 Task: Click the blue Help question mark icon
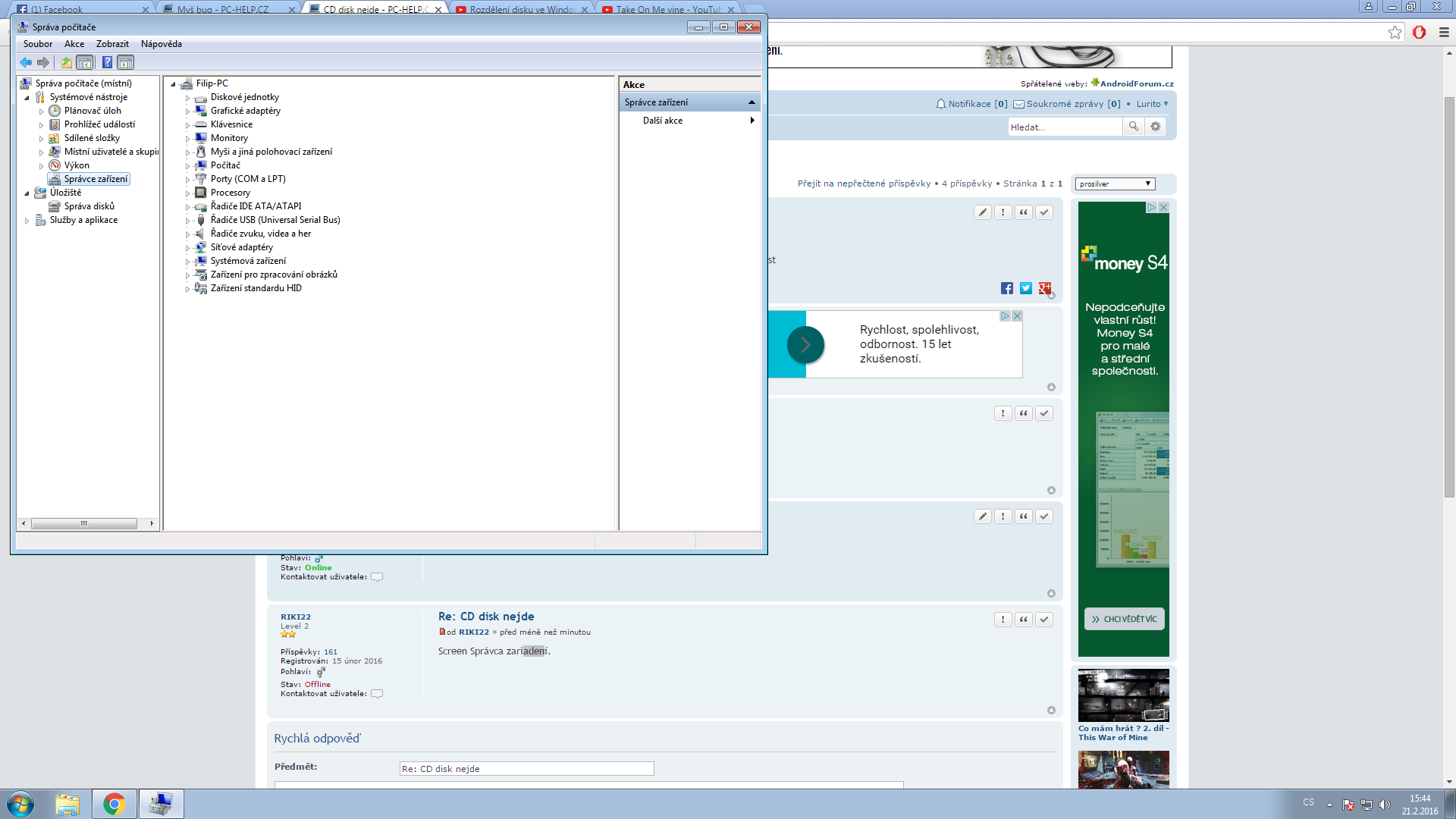point(107,63)
